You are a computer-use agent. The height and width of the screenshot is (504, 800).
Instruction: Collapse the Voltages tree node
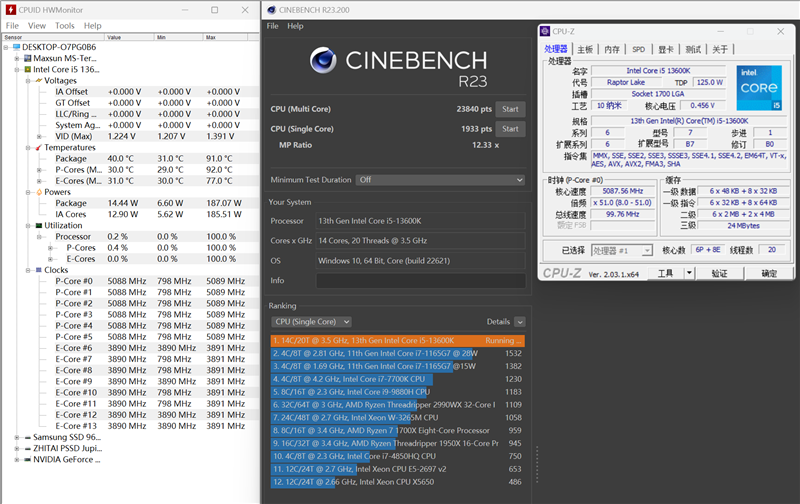pyautogui.click(x=28, y=81)
